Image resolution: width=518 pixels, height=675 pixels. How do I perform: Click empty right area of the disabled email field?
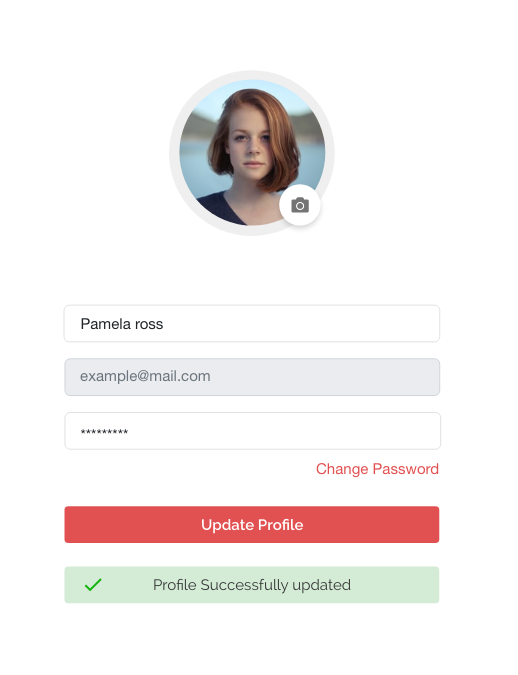click(x=344, y=377)
